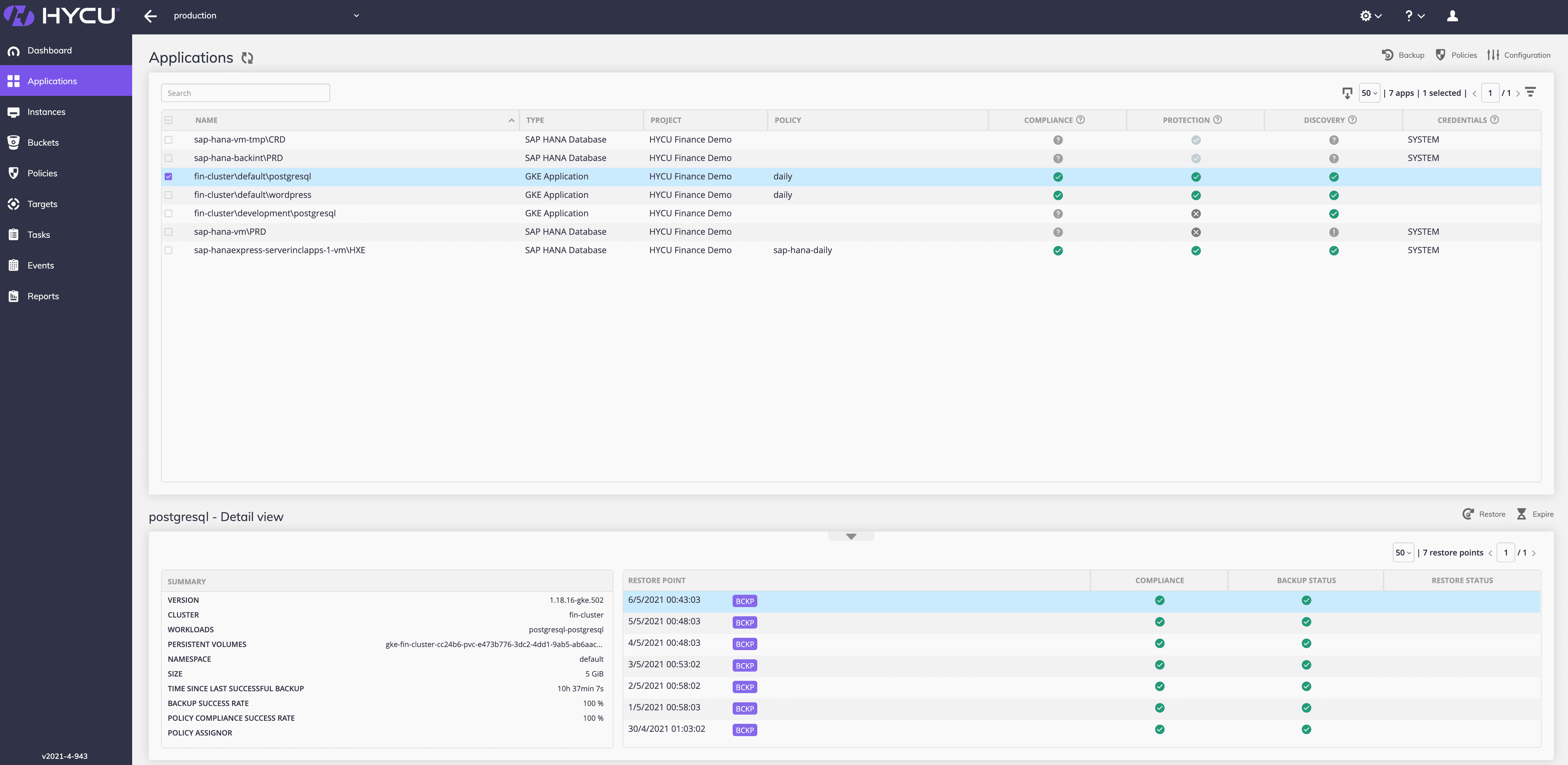Check fin-cluster\development\postgresql checkbox
Image resolution: width=1568 pixels, height=765 pixels.
(169, 214)
